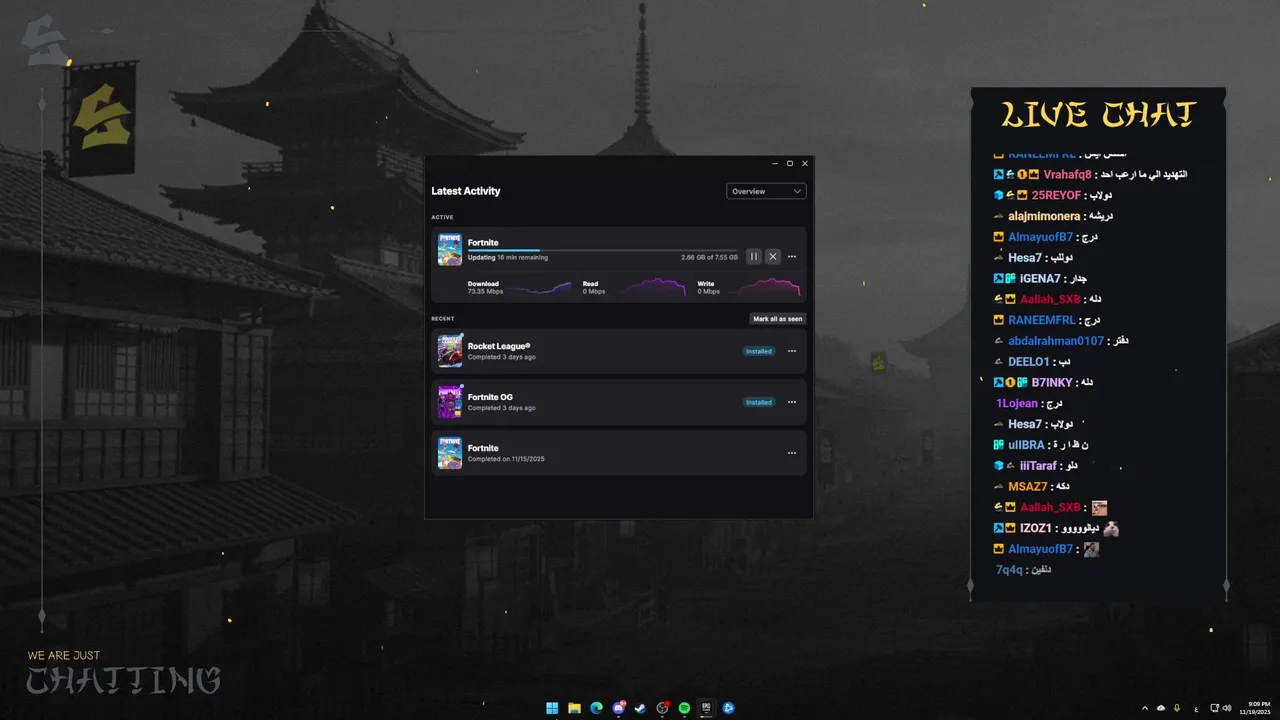Pause the Fortnite update download
The image size is (1280, 720).
pyautogui.click(x=754, y=257)
